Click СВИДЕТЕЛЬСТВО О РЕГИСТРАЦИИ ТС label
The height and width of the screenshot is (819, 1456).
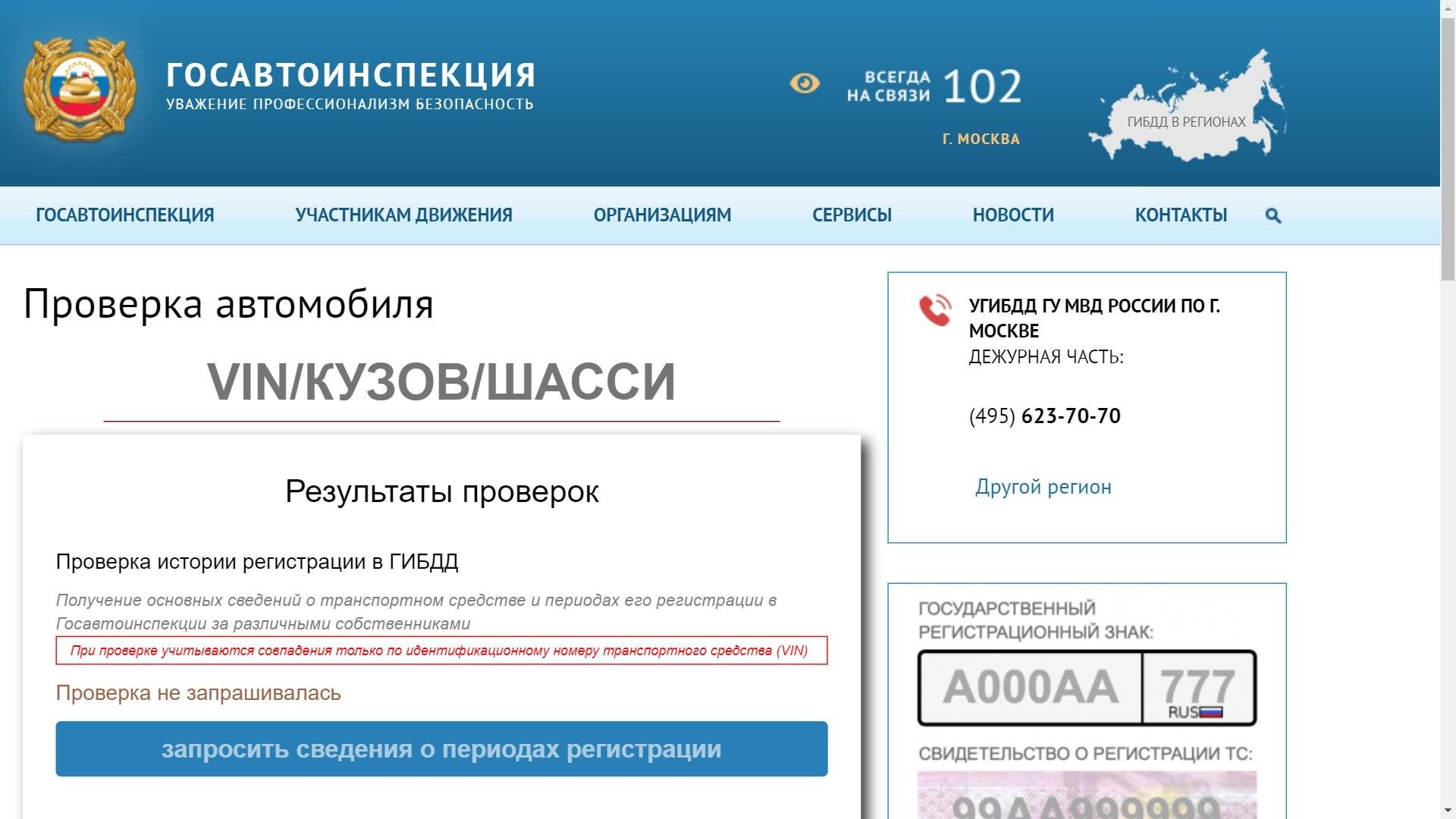click(x=1085, y=754)
